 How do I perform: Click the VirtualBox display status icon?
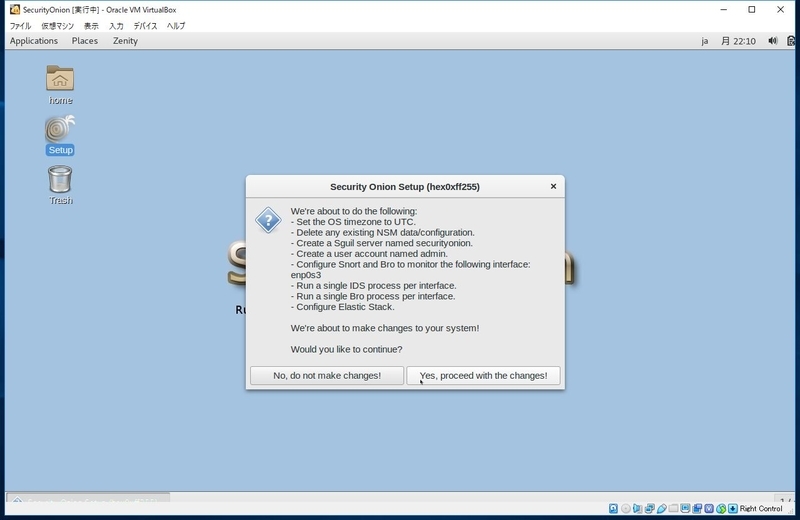[x=685, y=508]
